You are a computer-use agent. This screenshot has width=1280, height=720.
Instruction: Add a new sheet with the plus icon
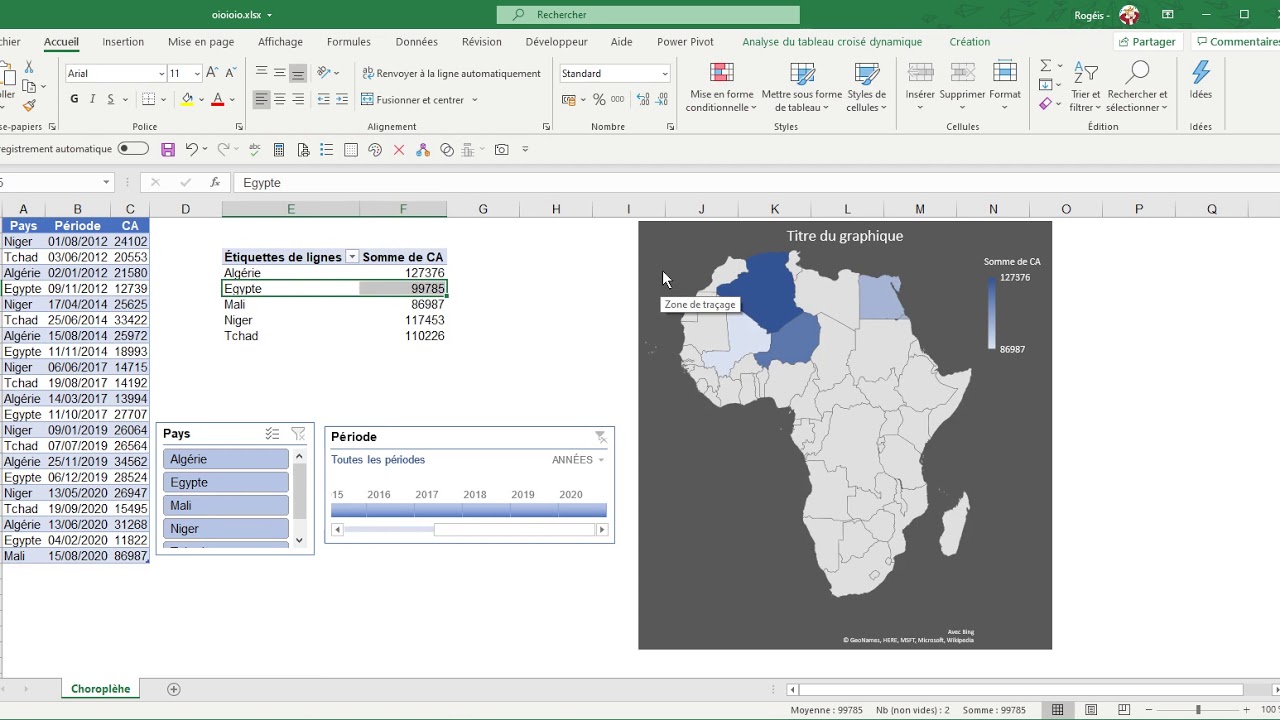pyautogui.click(x=173, y=689)
